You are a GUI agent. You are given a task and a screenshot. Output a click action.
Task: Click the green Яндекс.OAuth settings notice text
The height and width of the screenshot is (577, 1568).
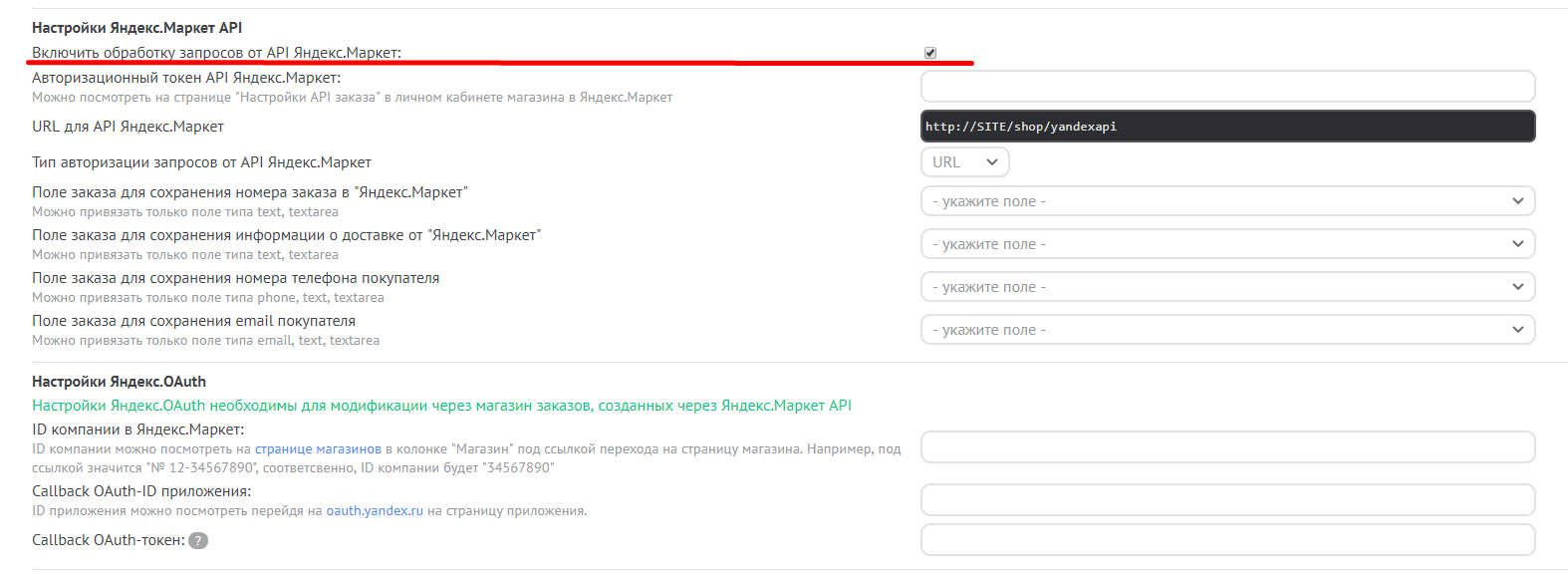pos(441,406)
